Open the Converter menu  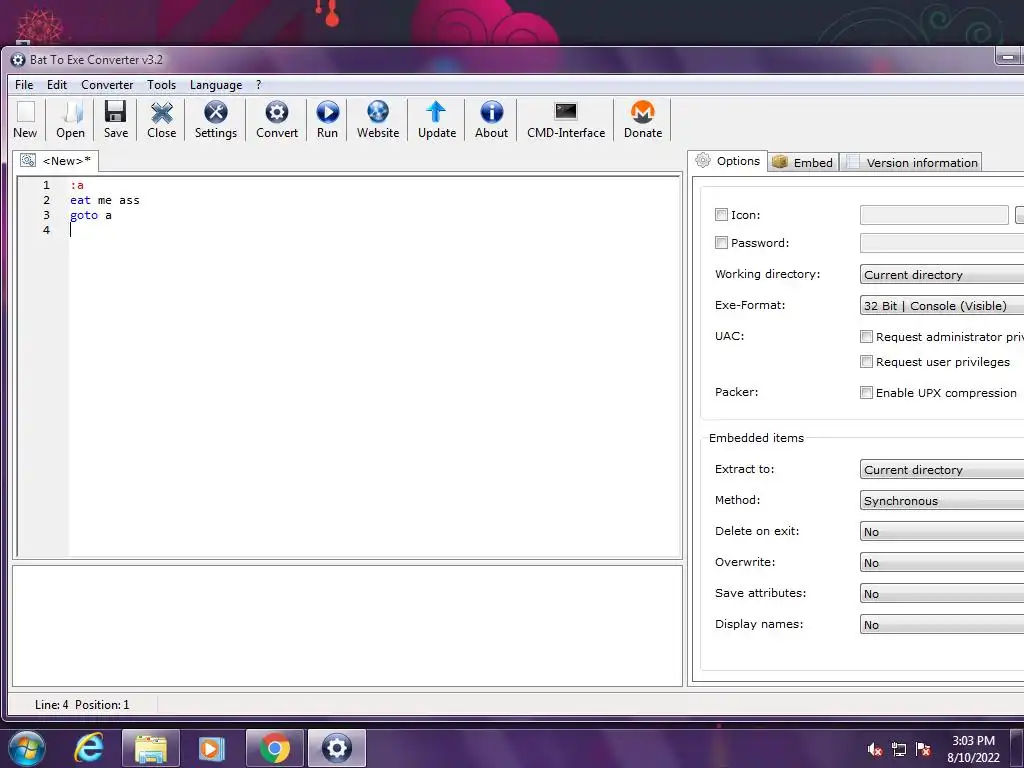pyautogui.click(x=107, y=85)
